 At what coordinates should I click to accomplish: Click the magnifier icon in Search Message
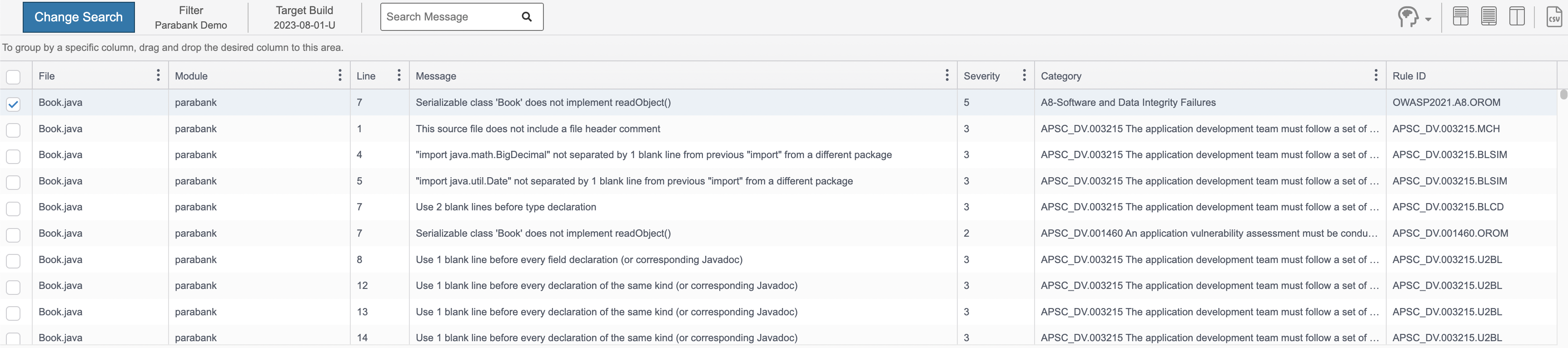[x=527, y=17]
